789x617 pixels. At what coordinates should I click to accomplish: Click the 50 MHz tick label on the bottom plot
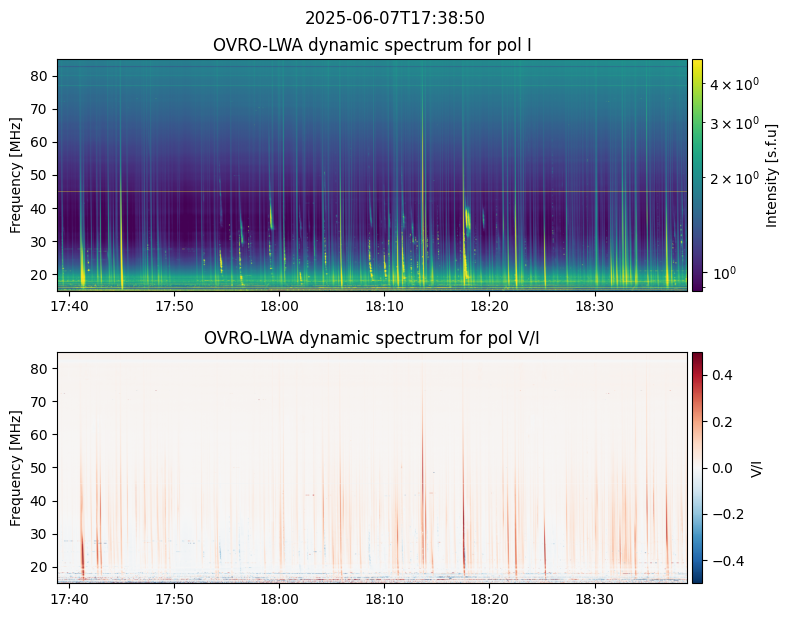(41, 468)
